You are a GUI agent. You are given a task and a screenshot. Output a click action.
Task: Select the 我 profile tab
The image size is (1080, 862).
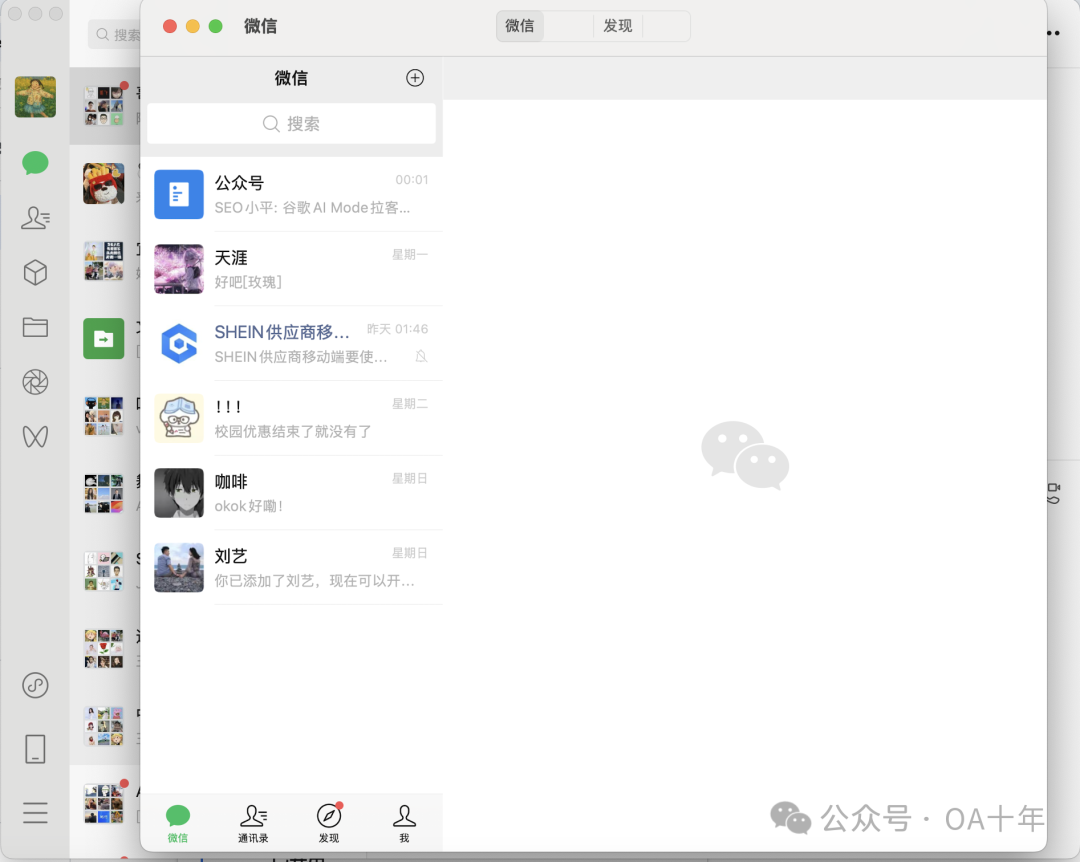coord(404,823)
